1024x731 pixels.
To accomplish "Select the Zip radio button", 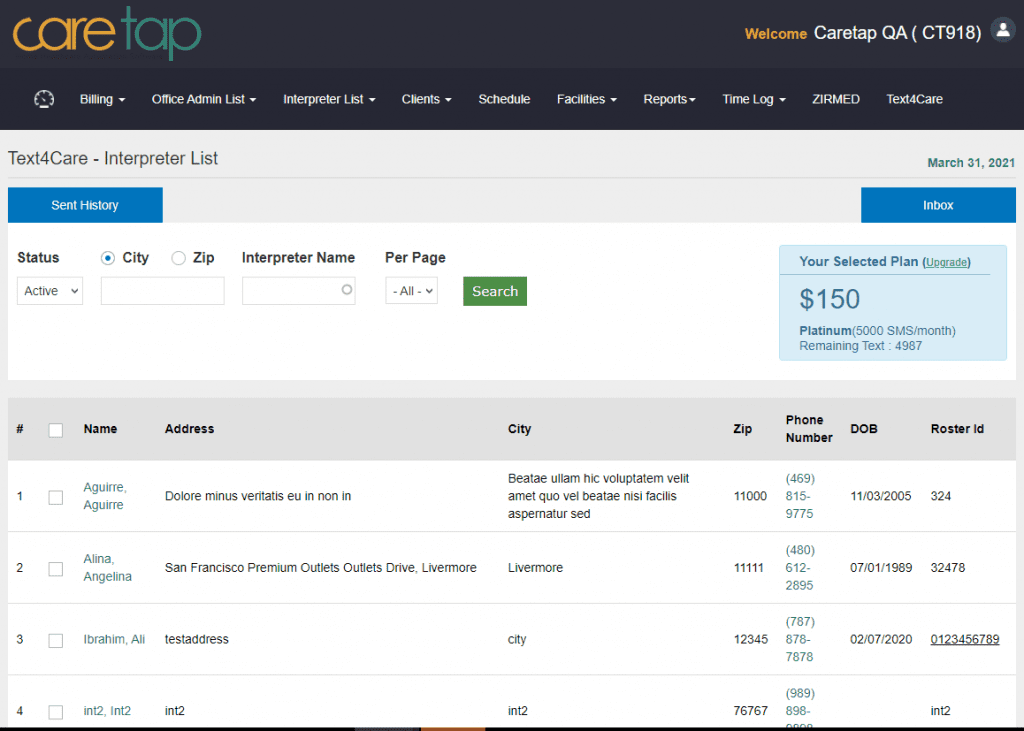I will [179, 258].
